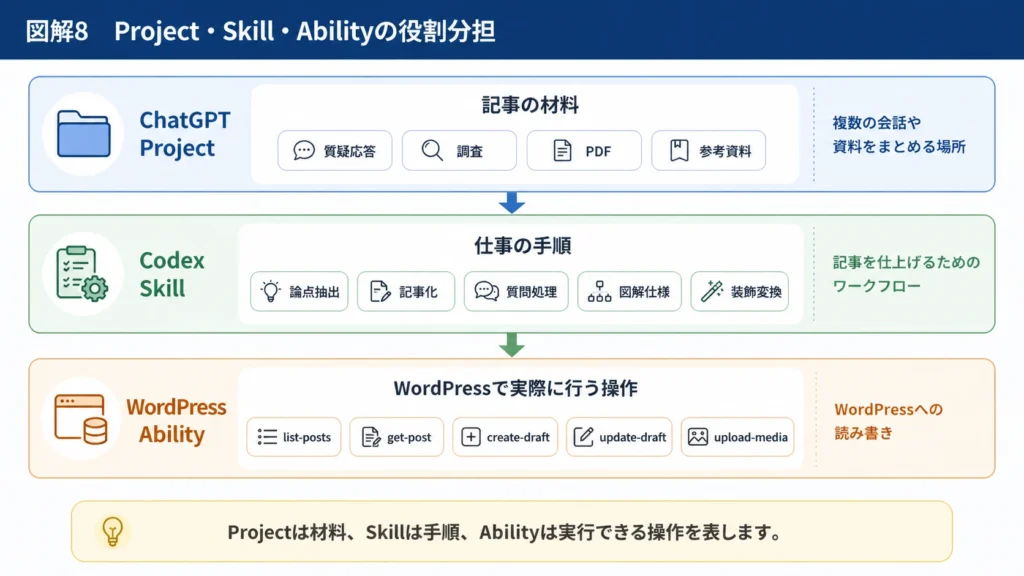Select the list-posts label

pyautogui.click(x=307, y=438)
